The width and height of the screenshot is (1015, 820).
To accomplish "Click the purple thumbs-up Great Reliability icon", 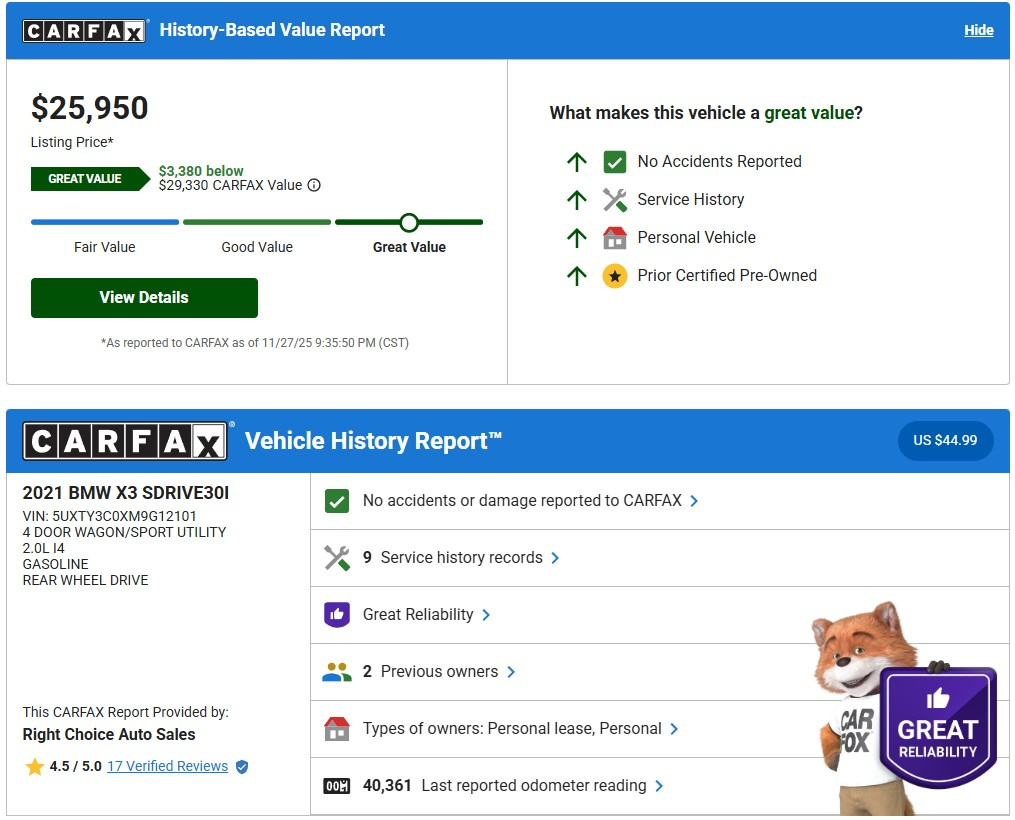I will point(337,615).
